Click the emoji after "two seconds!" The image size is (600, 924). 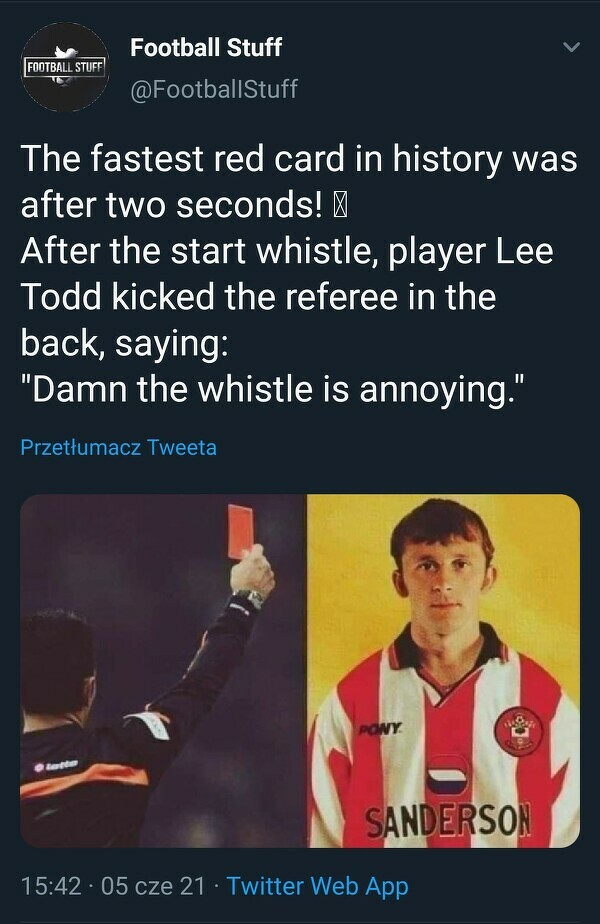click(340, 206)
